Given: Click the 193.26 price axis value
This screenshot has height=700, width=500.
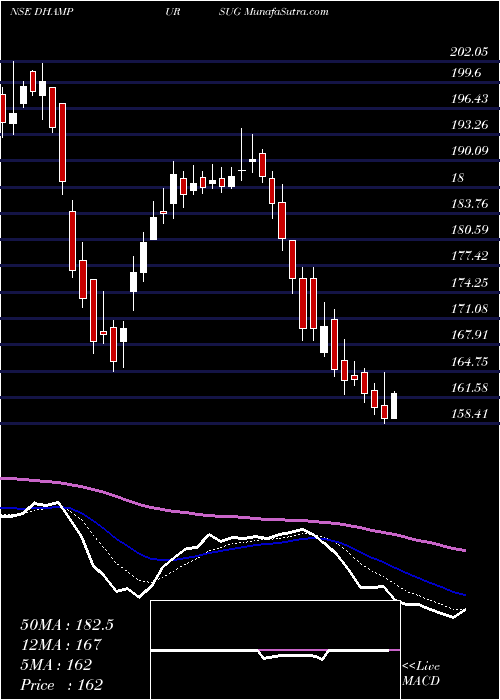Looking at the screenshot, I should (470, 125).
